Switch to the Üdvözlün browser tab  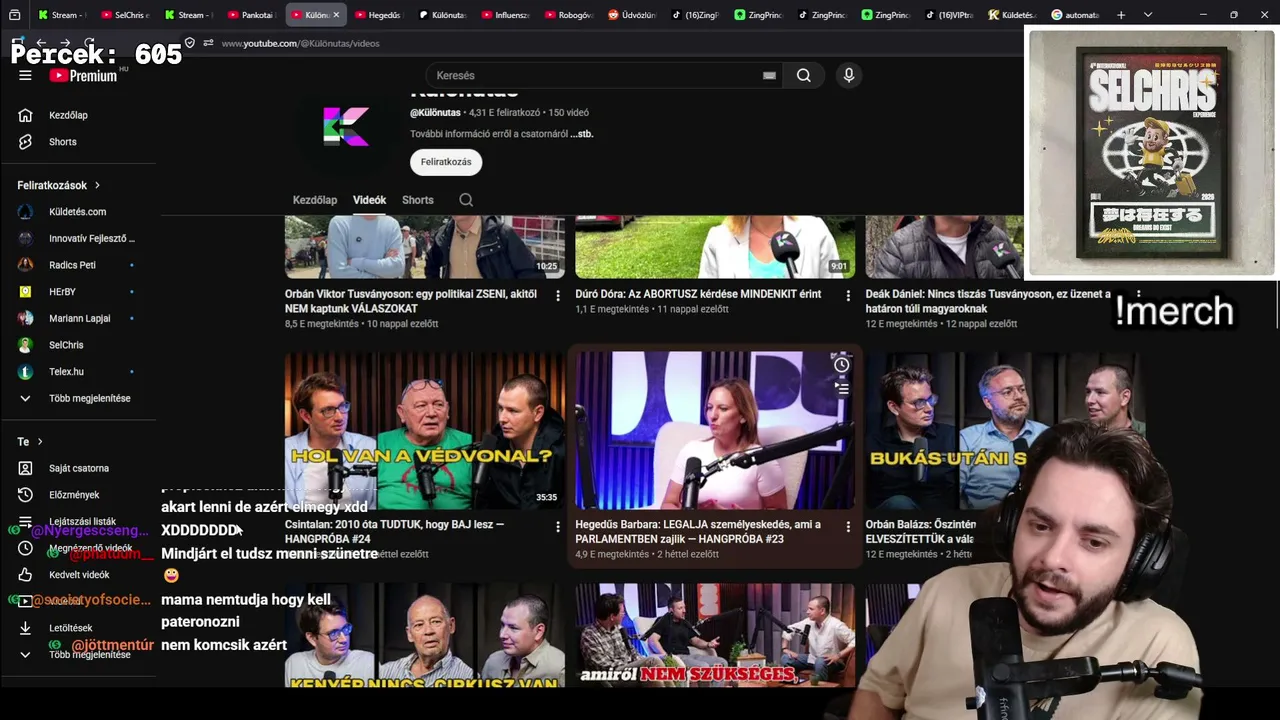pyautogui.click(x=632, y=15)
